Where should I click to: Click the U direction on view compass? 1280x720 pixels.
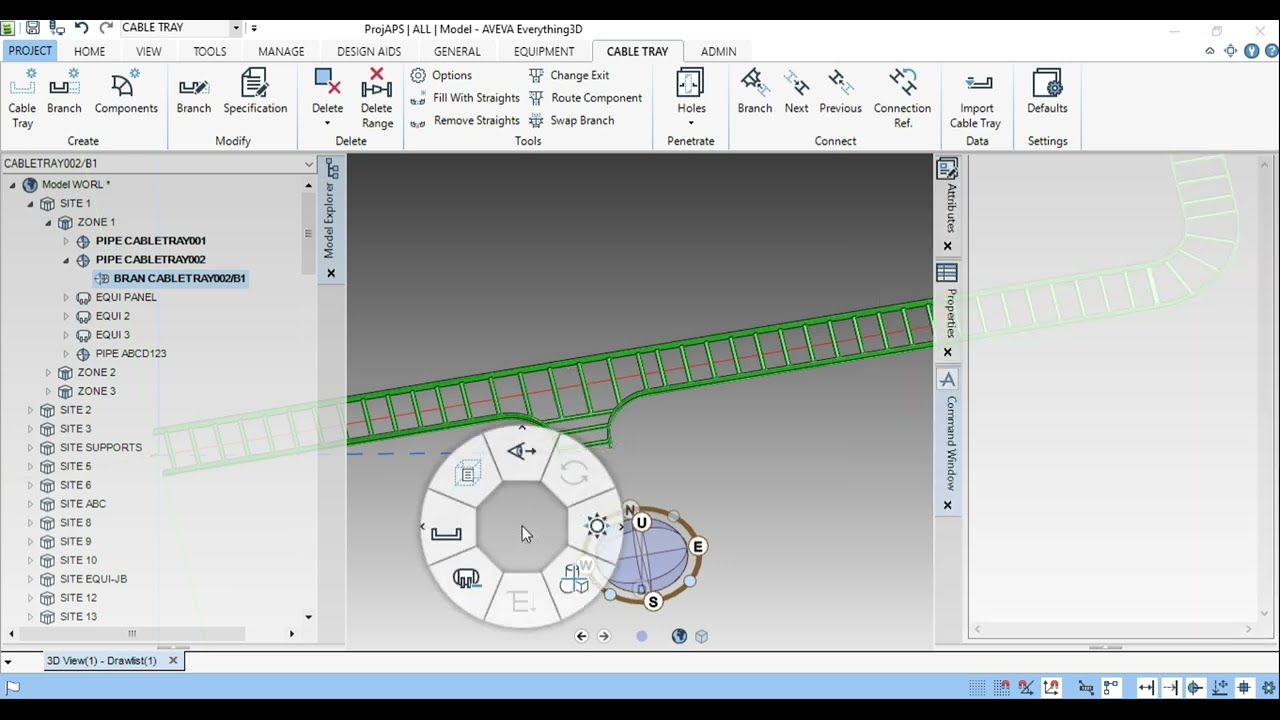[x=642, y=522]
